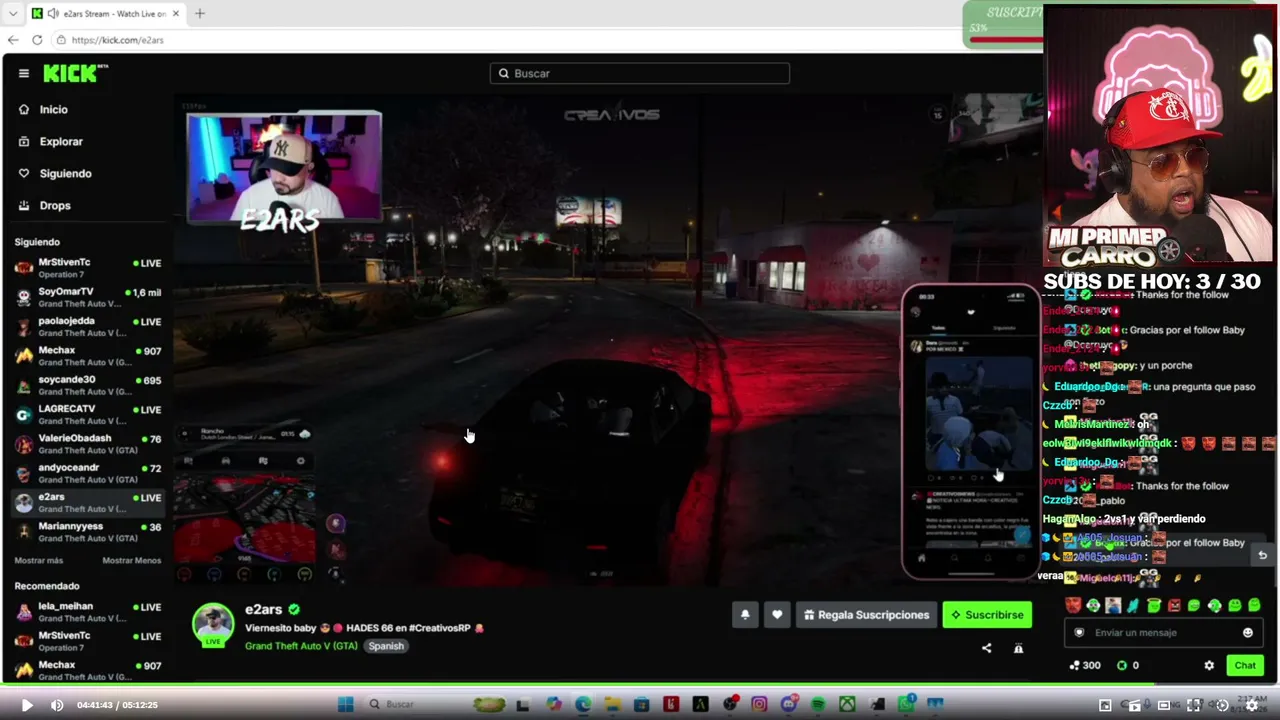Open video player settings gear
This screenshot has width=1280, height=720.
pyautogui.click(x=1251, y=705)
